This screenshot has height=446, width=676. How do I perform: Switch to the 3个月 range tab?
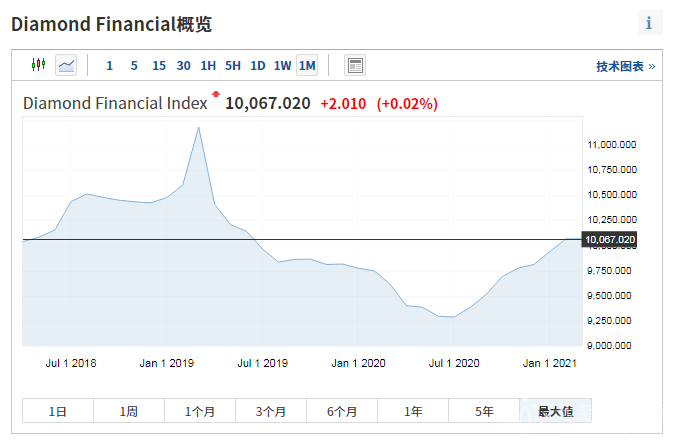pos(271,411)
